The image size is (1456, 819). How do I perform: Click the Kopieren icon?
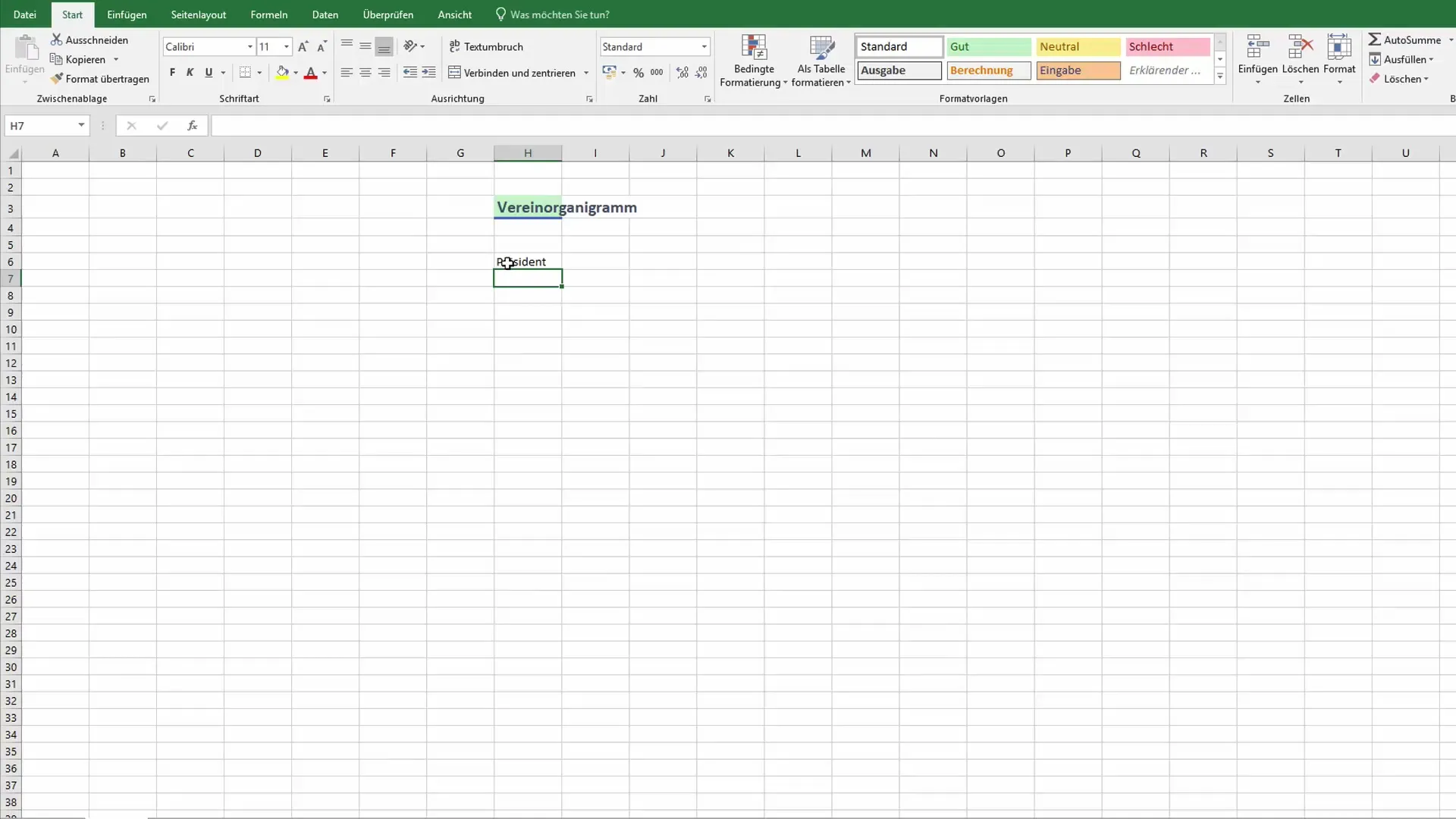click(x=56, y=59)
